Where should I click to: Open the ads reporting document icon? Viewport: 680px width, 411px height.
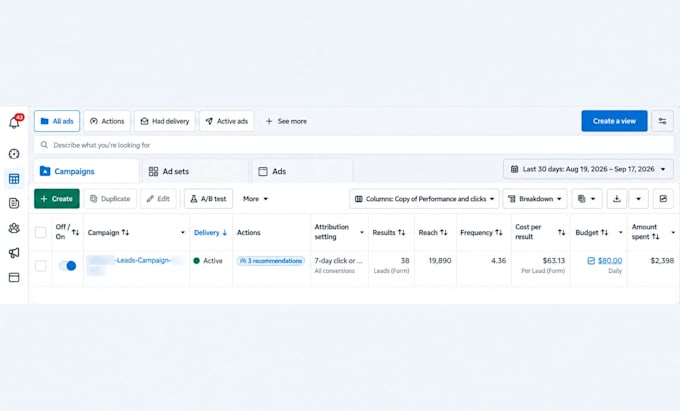[14, 203]
